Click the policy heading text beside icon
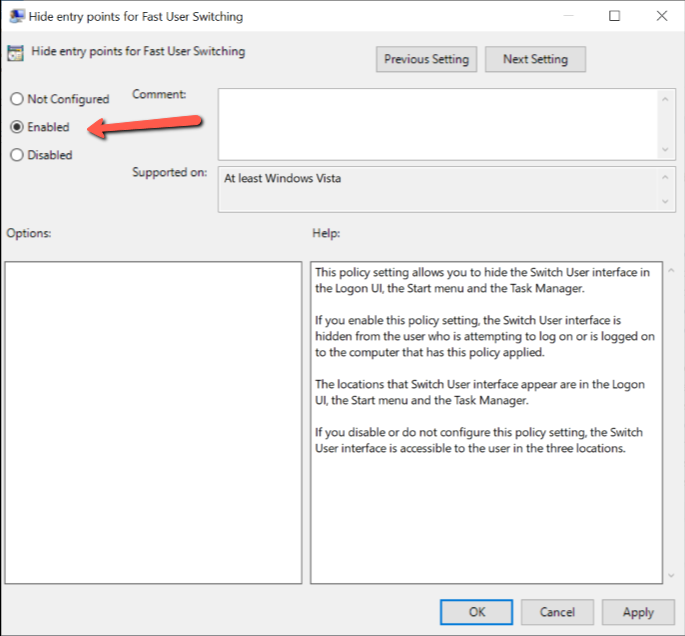This screenshot has height=636, width=685. [x=138, y=51]
